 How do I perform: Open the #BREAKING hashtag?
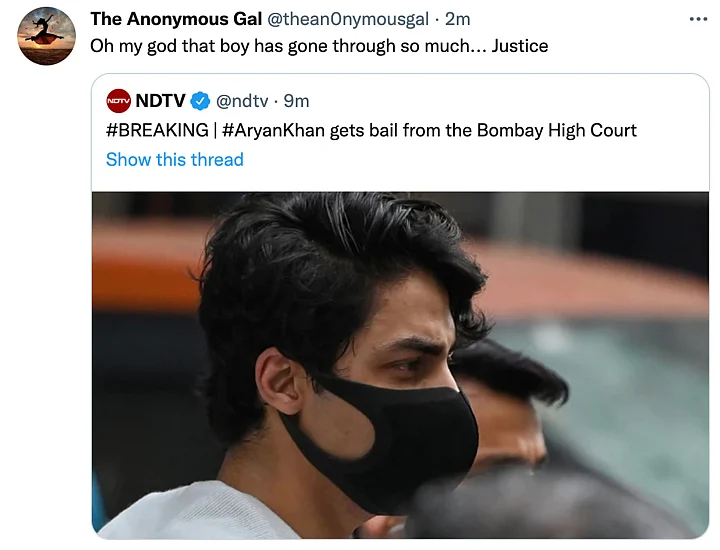point(157,130)
